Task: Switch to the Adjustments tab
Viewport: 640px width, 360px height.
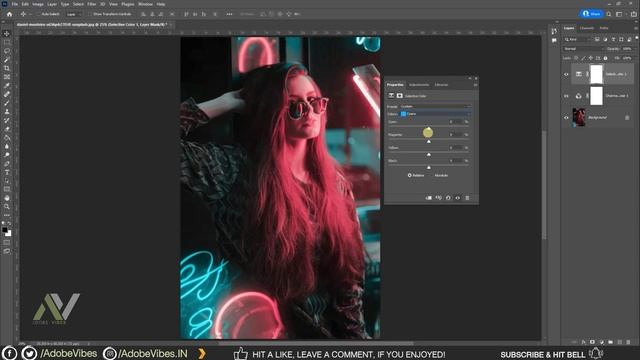Action: click(419, 85)
